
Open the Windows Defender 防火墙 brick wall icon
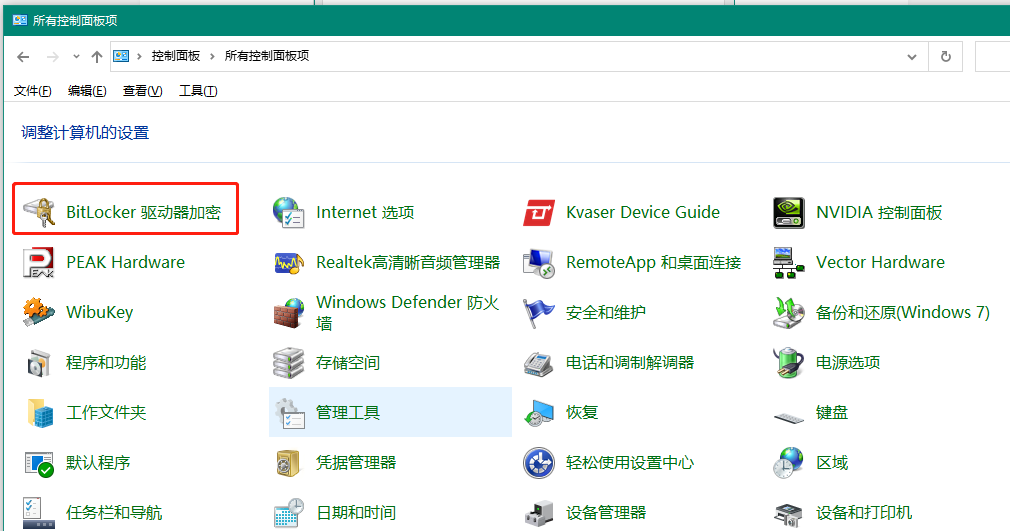289,313
